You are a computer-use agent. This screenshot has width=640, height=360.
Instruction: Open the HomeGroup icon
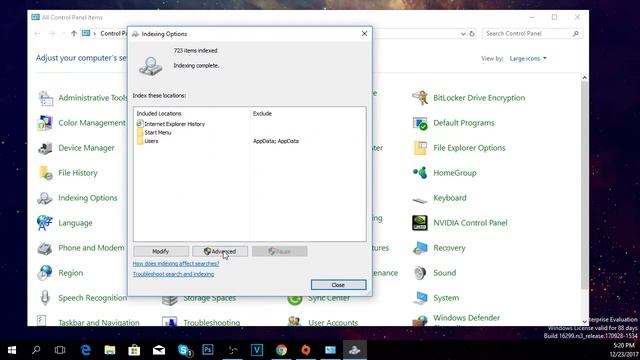click(420, 173)
